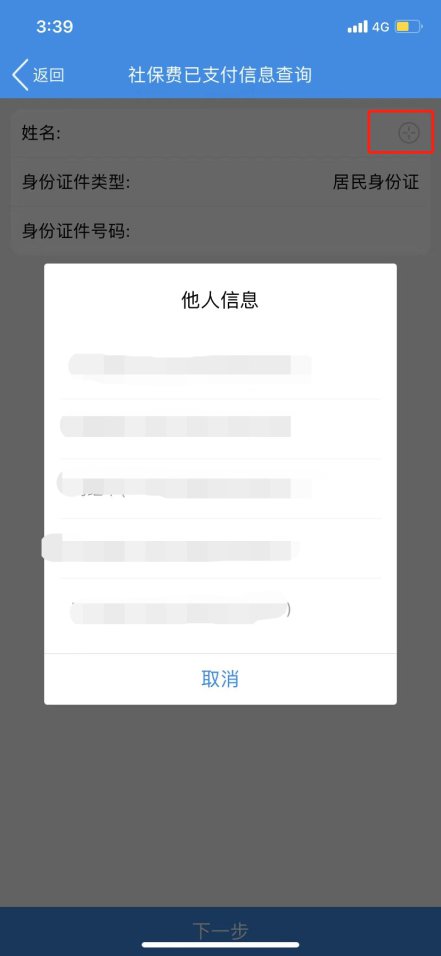441x956 pixels.
Task: Choose the fourth entry in 他人信息 list
Action: [x=220, y=548]
